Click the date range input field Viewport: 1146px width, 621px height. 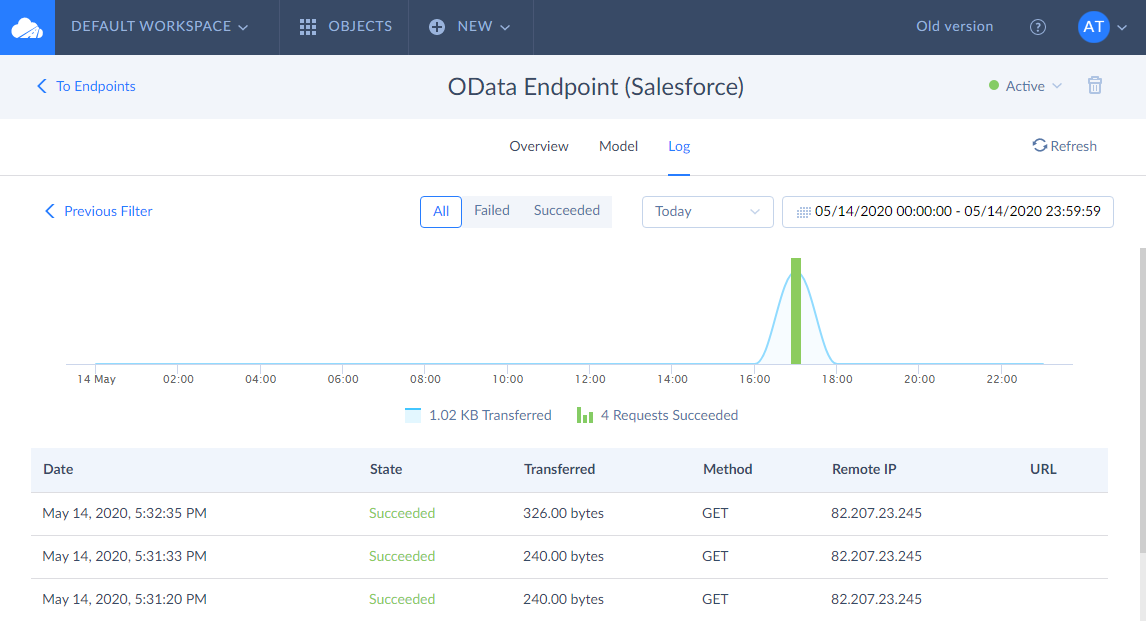[x=947, y=212]
